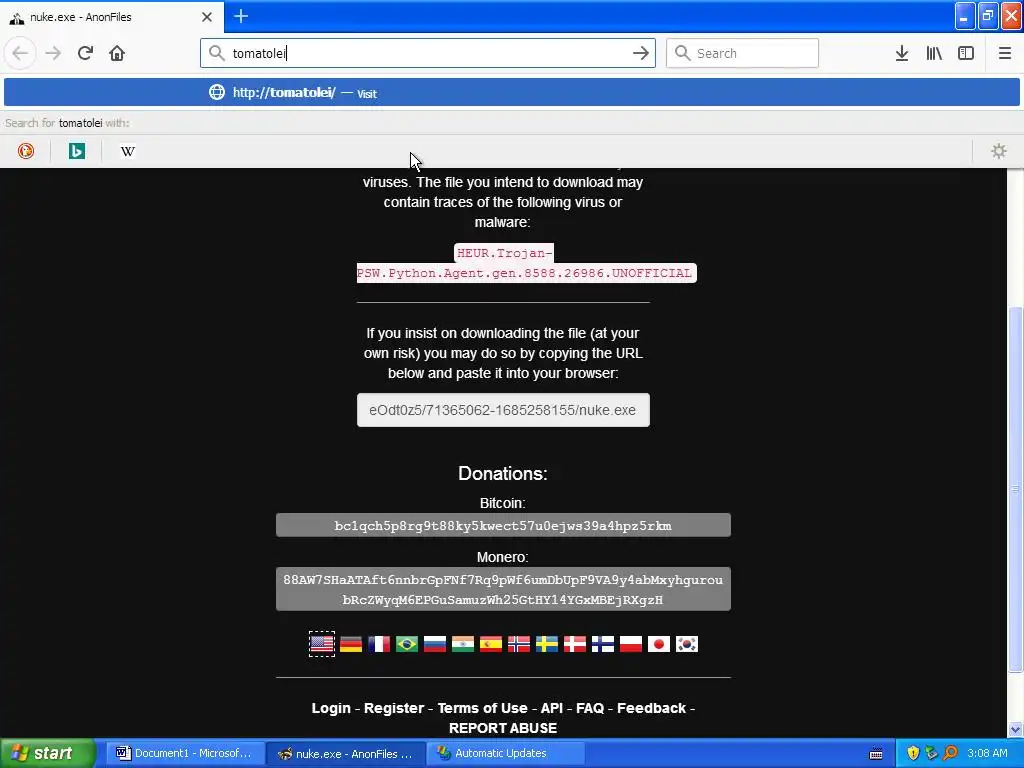The image size is (1024, 768).
Task: Switch to Document1 - Microsoft Word taskbar item
Action: (x=184, y=753)
